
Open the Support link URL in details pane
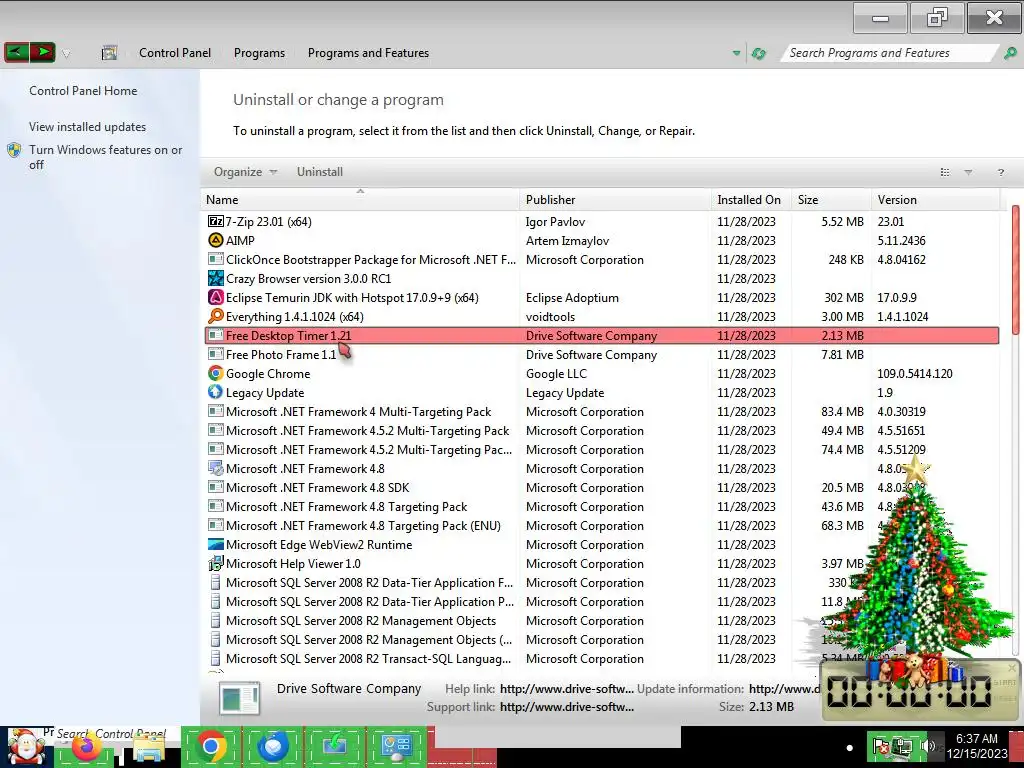coord(566,707)
